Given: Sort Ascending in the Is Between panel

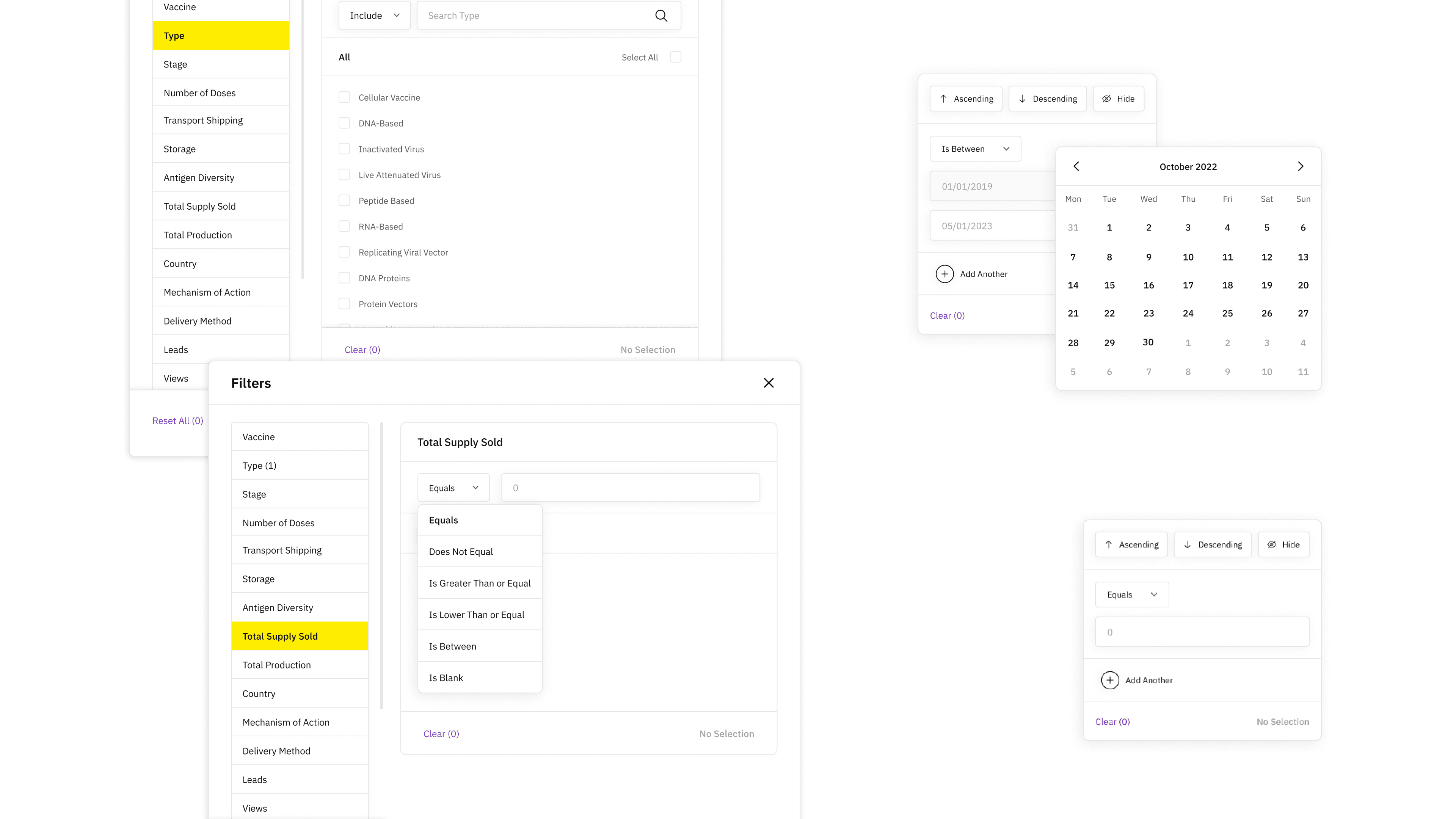Looking at the screenshot, I should click(965, 99).
